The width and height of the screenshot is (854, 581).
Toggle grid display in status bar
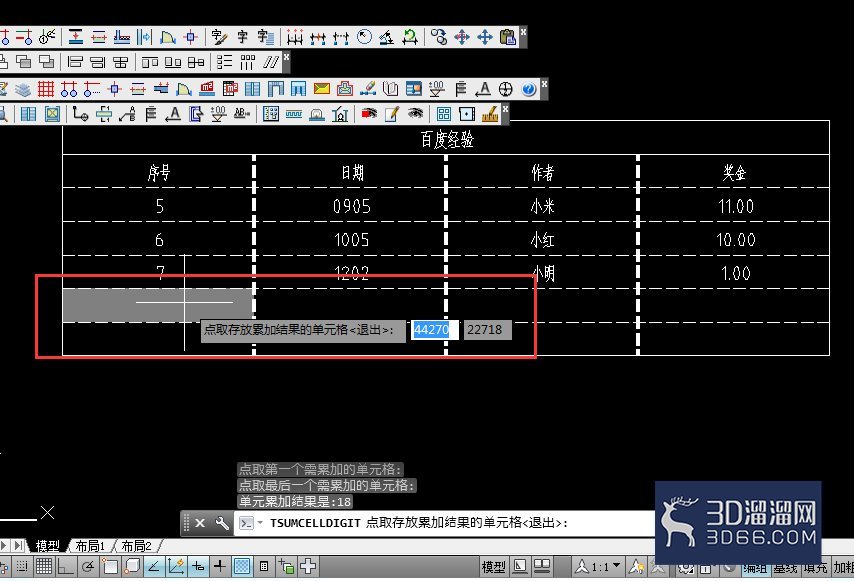pos(44,567)
